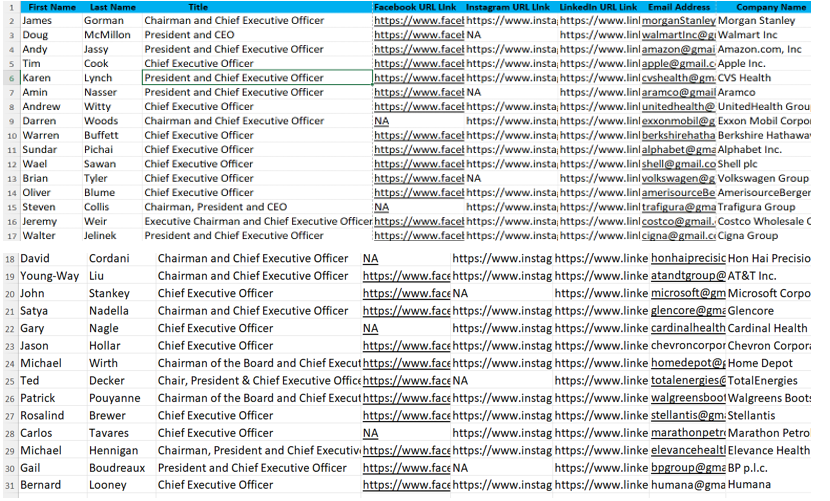Viewport: 830px width, 501px height.
Task: Open morganStanley email link
Action: point(679,21)
